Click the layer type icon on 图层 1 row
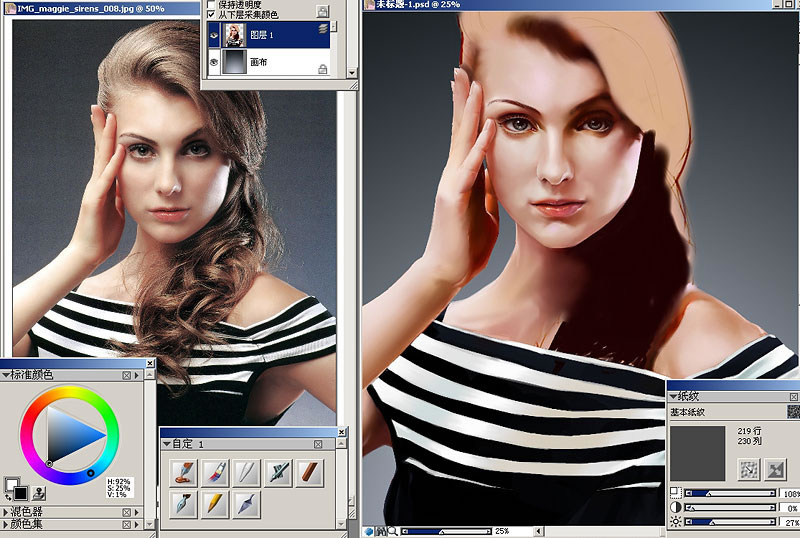800x538 pixels. click(323, 29)
